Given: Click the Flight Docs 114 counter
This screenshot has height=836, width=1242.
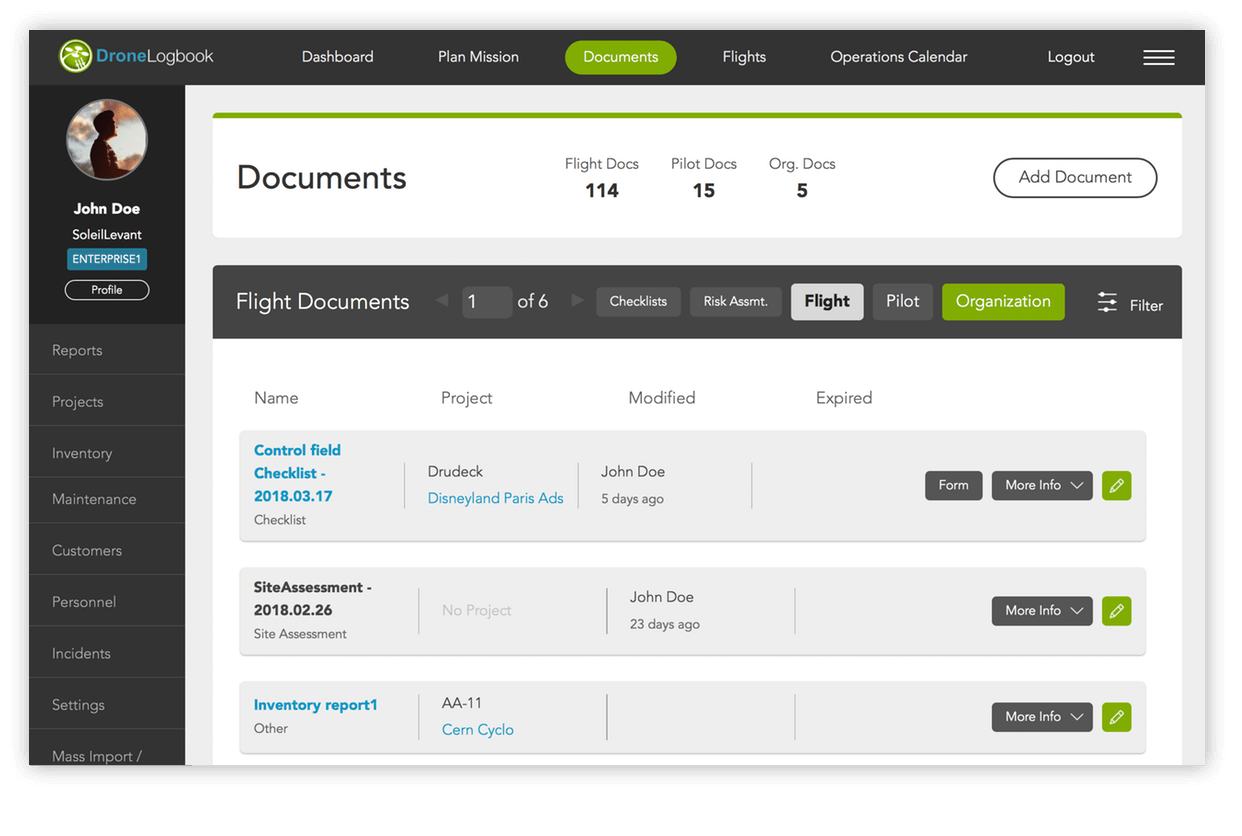Looking at the screenshot, I should 602,178.
